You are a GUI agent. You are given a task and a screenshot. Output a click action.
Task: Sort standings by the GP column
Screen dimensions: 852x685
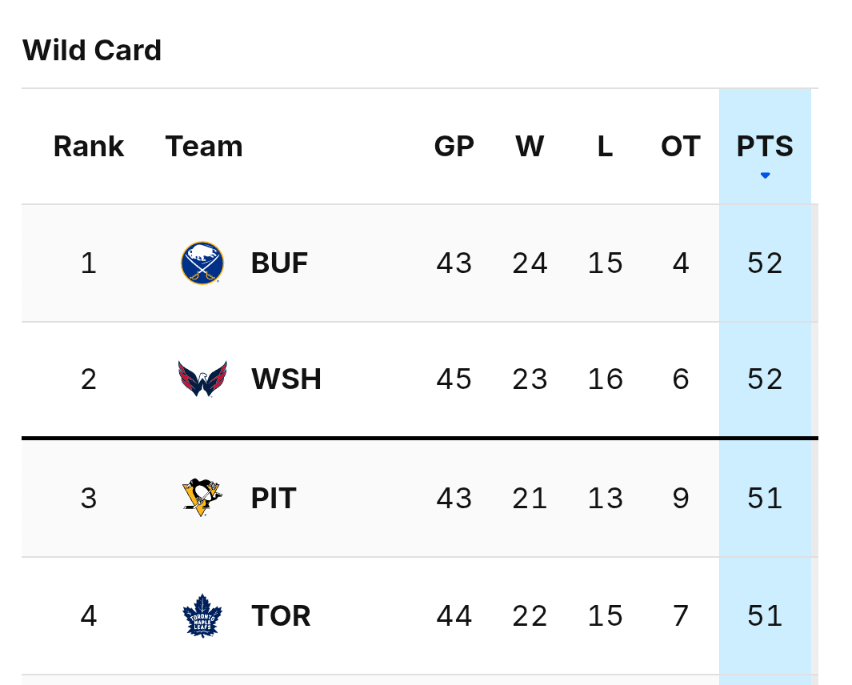click(454, 147)
